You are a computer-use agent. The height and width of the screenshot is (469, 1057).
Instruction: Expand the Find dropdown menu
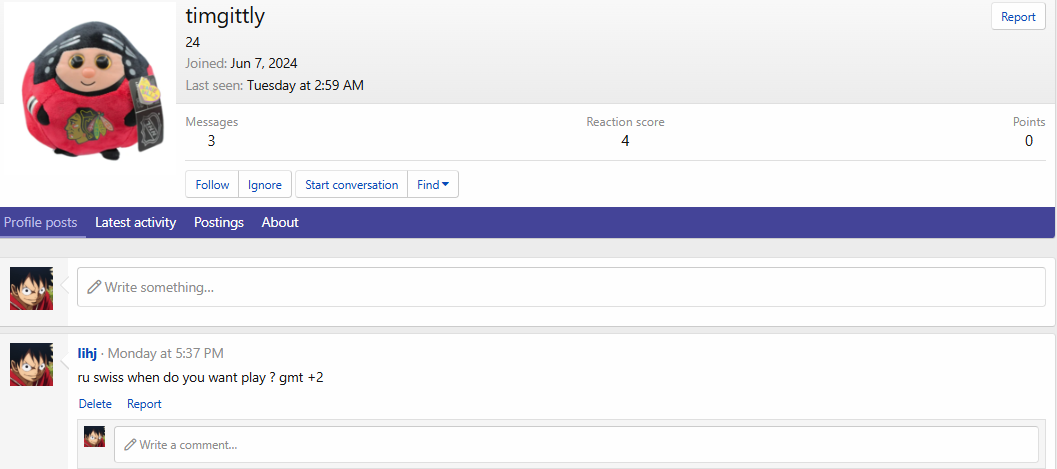coord(433,185)
